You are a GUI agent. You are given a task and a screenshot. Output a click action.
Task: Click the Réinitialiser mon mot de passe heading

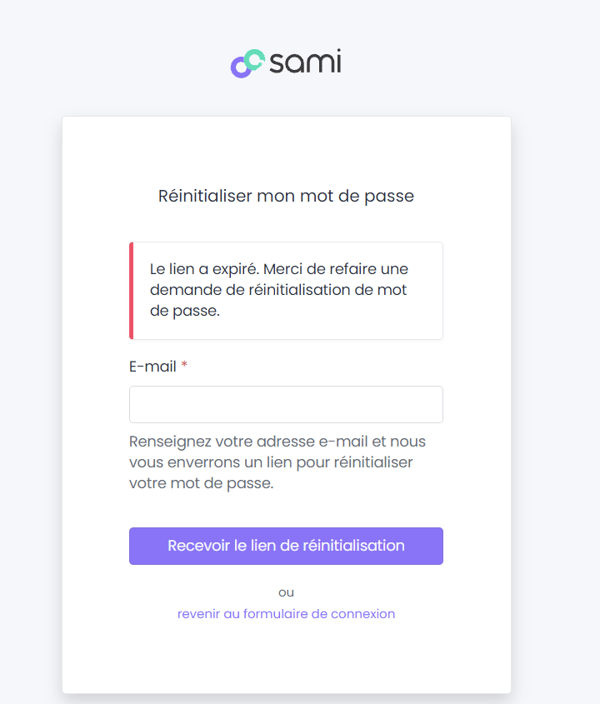[x=286, y=196]
